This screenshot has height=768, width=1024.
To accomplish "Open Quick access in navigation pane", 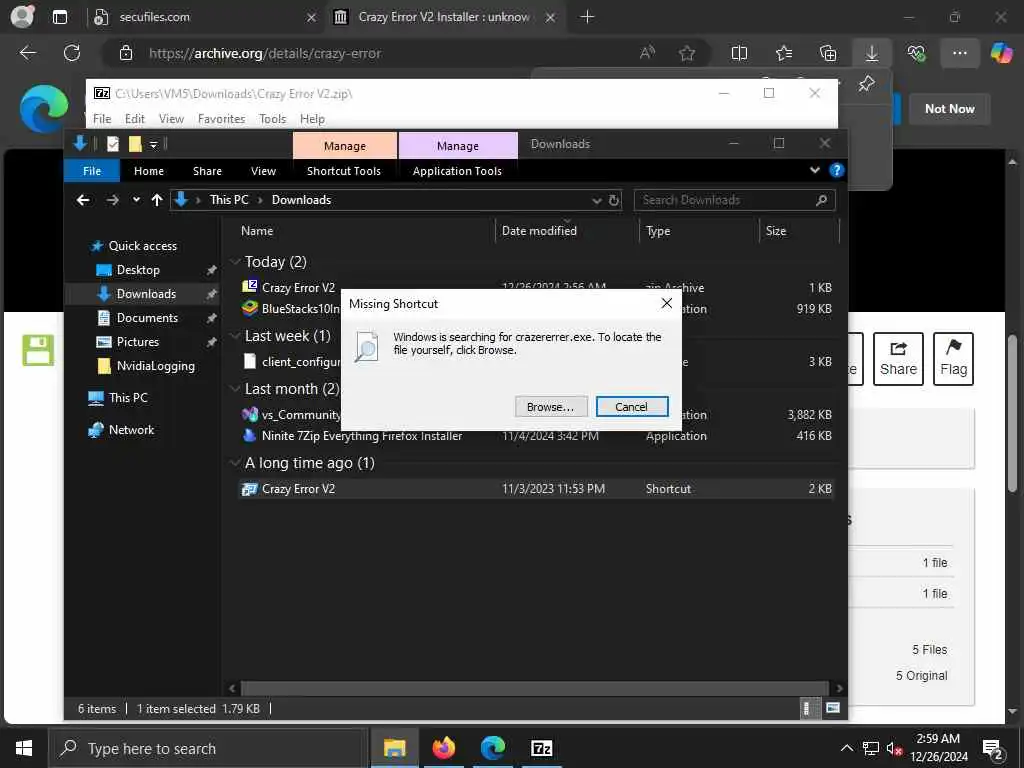I will coord(142,246).
